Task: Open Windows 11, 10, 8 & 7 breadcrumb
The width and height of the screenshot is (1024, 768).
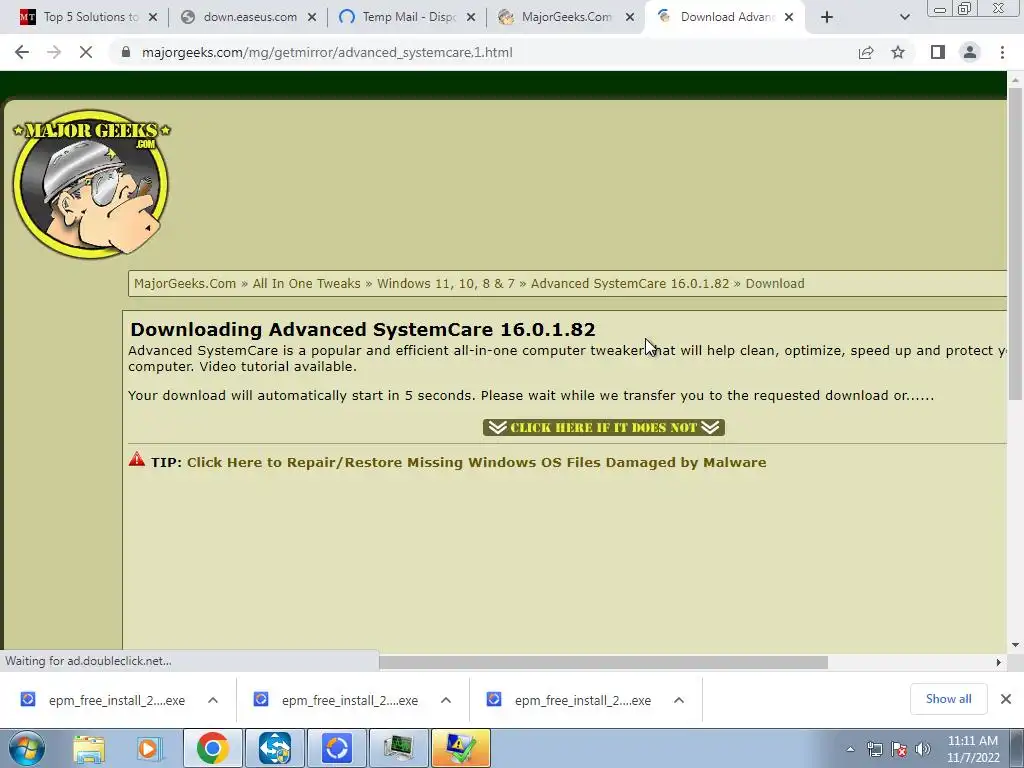Action: [x=446, y=283]
